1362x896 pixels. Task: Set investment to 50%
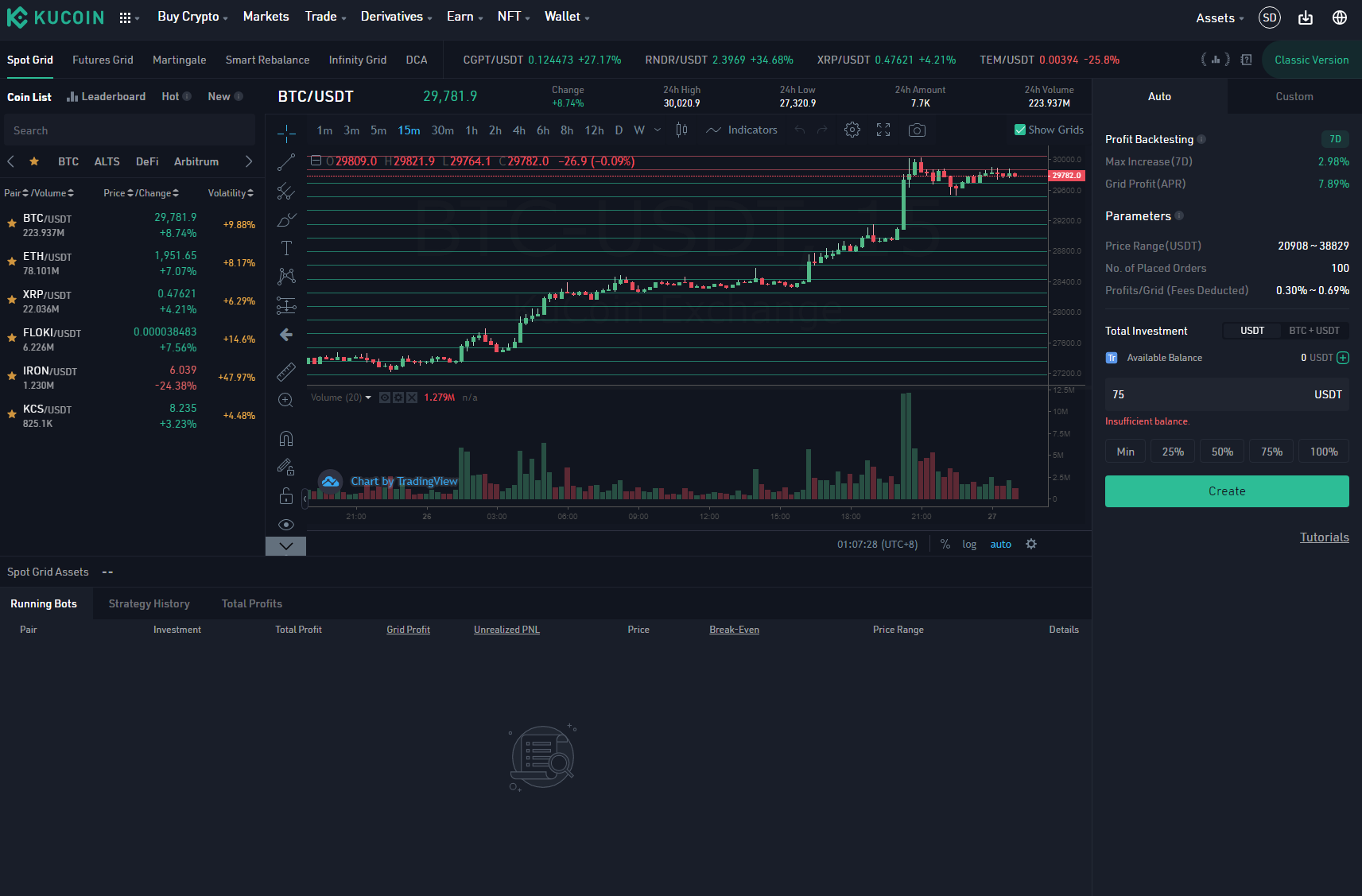click(1222, 452)
